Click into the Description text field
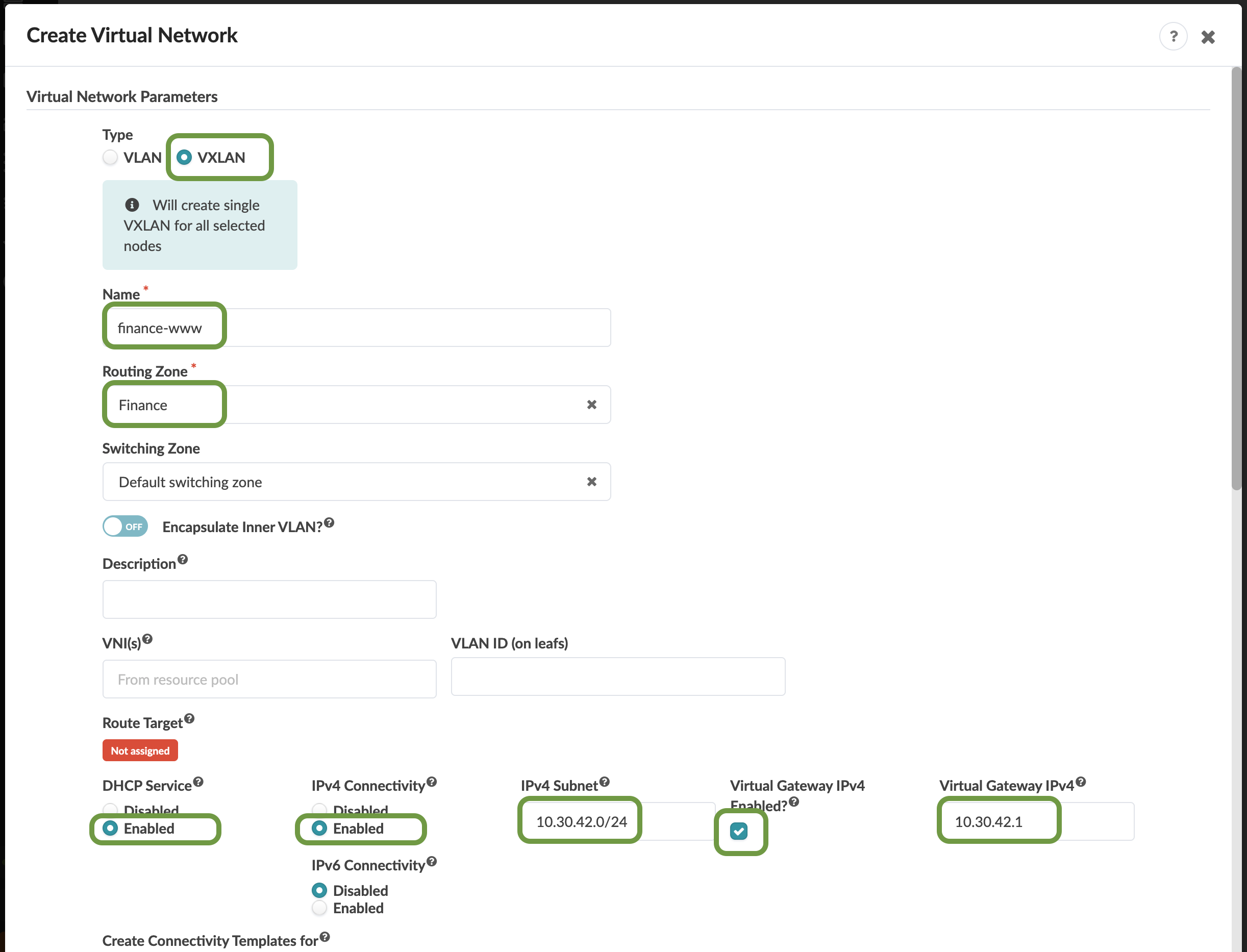Screen dimensions: 1247x952 click(269, 599)
